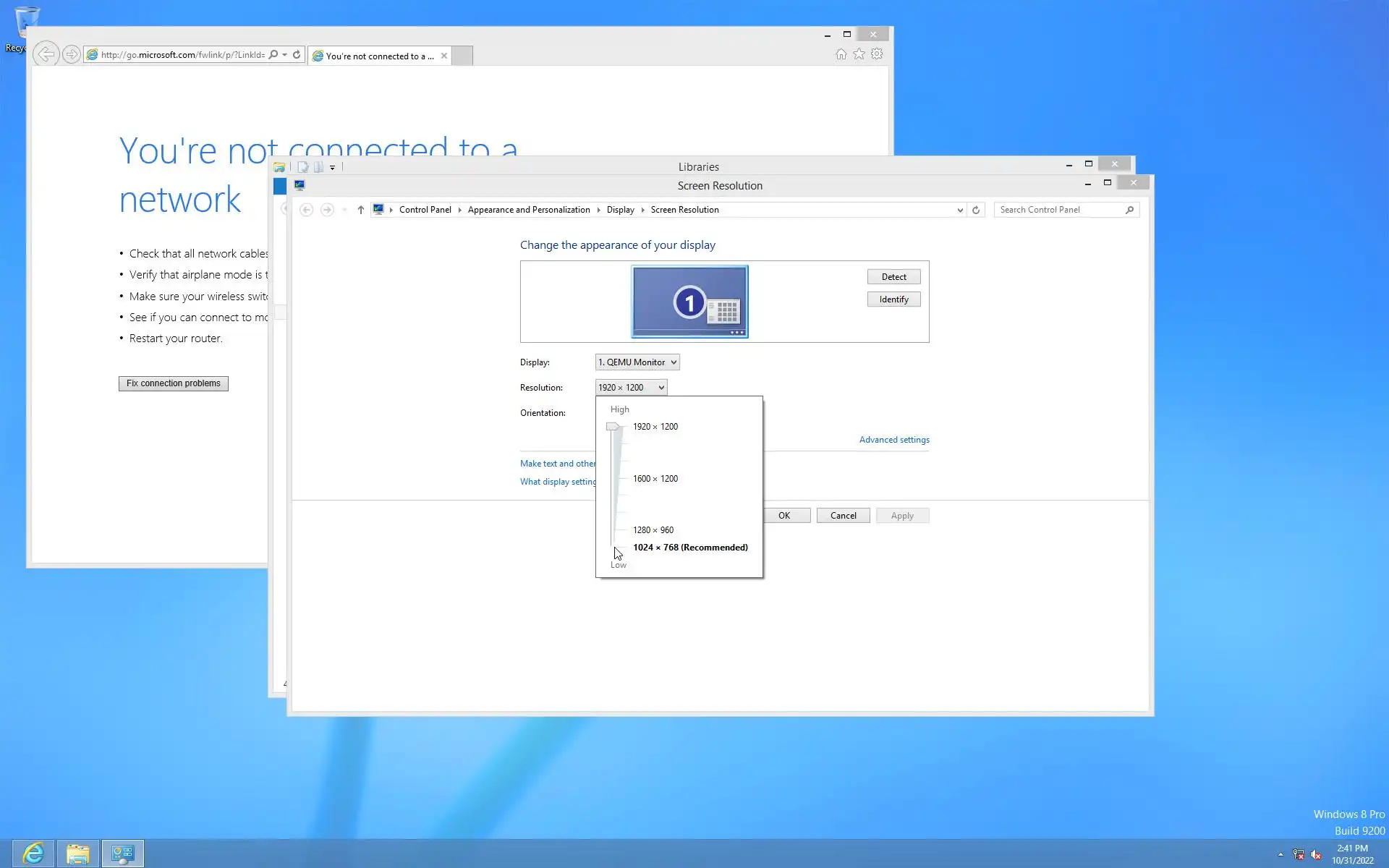Click the Internet Explorer taskbar icon
This screenshot has width=1389, height=868.
click(33, 854)
